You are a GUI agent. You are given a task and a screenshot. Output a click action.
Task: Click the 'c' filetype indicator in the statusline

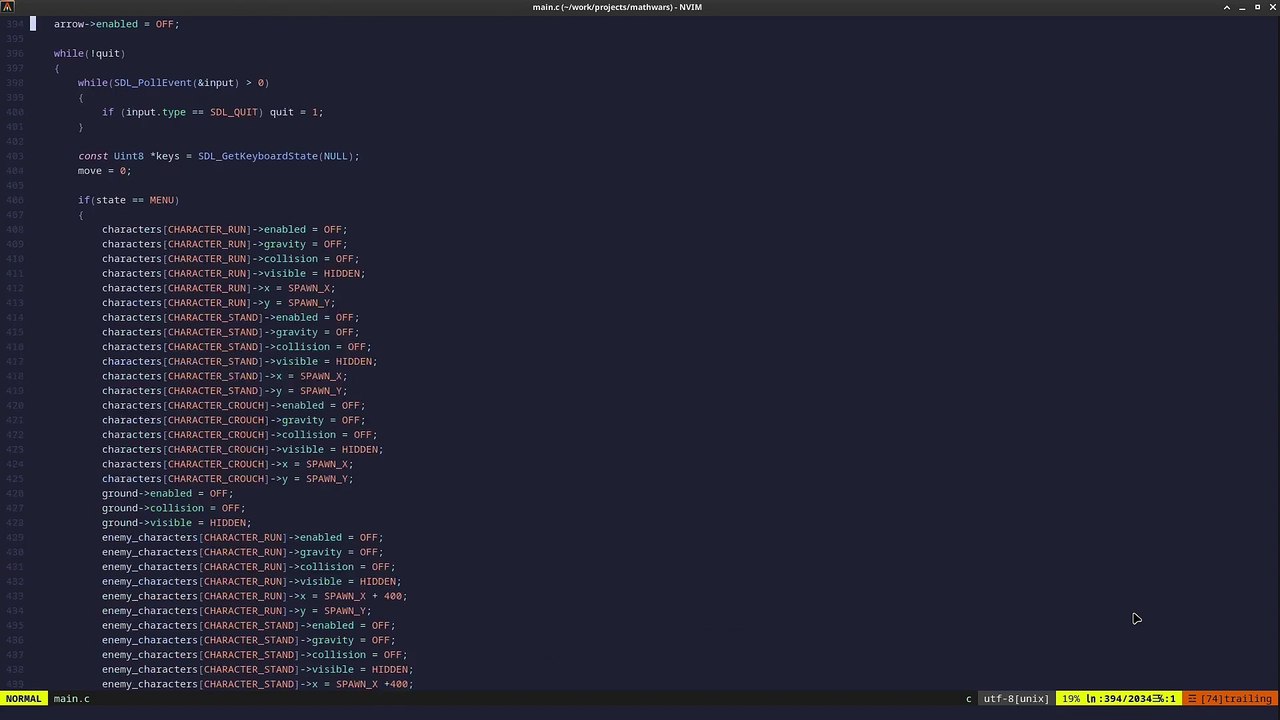coord(968,698)
